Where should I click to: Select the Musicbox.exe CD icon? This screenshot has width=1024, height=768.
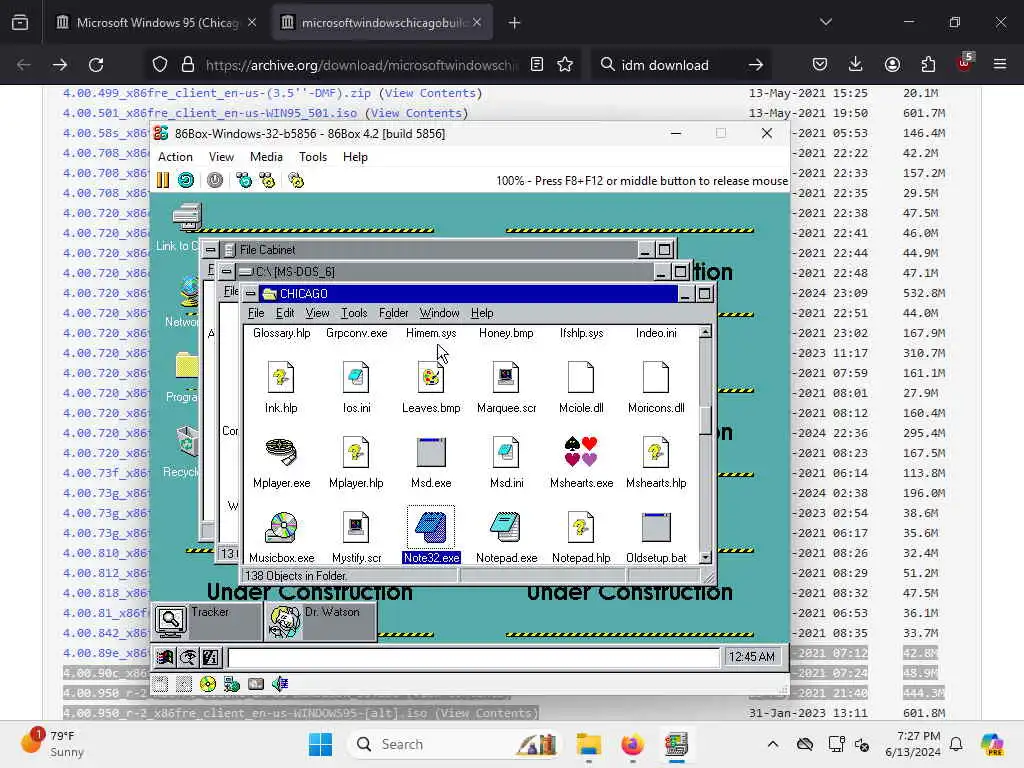281,527
